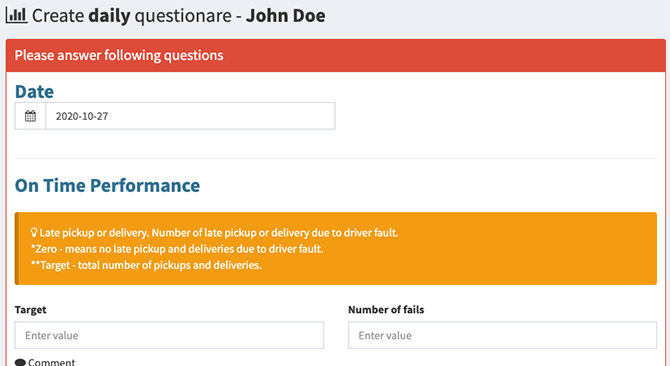Click the 'Create daily questionare' title text

(132, 16)
